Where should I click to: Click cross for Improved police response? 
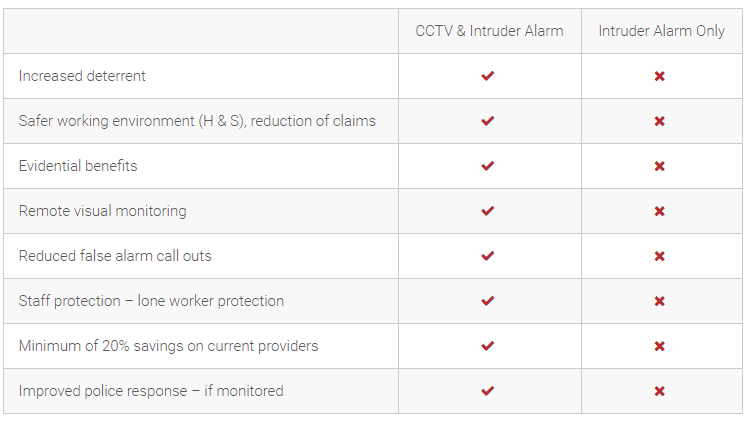pyautogui.click(x=660, y=390)
